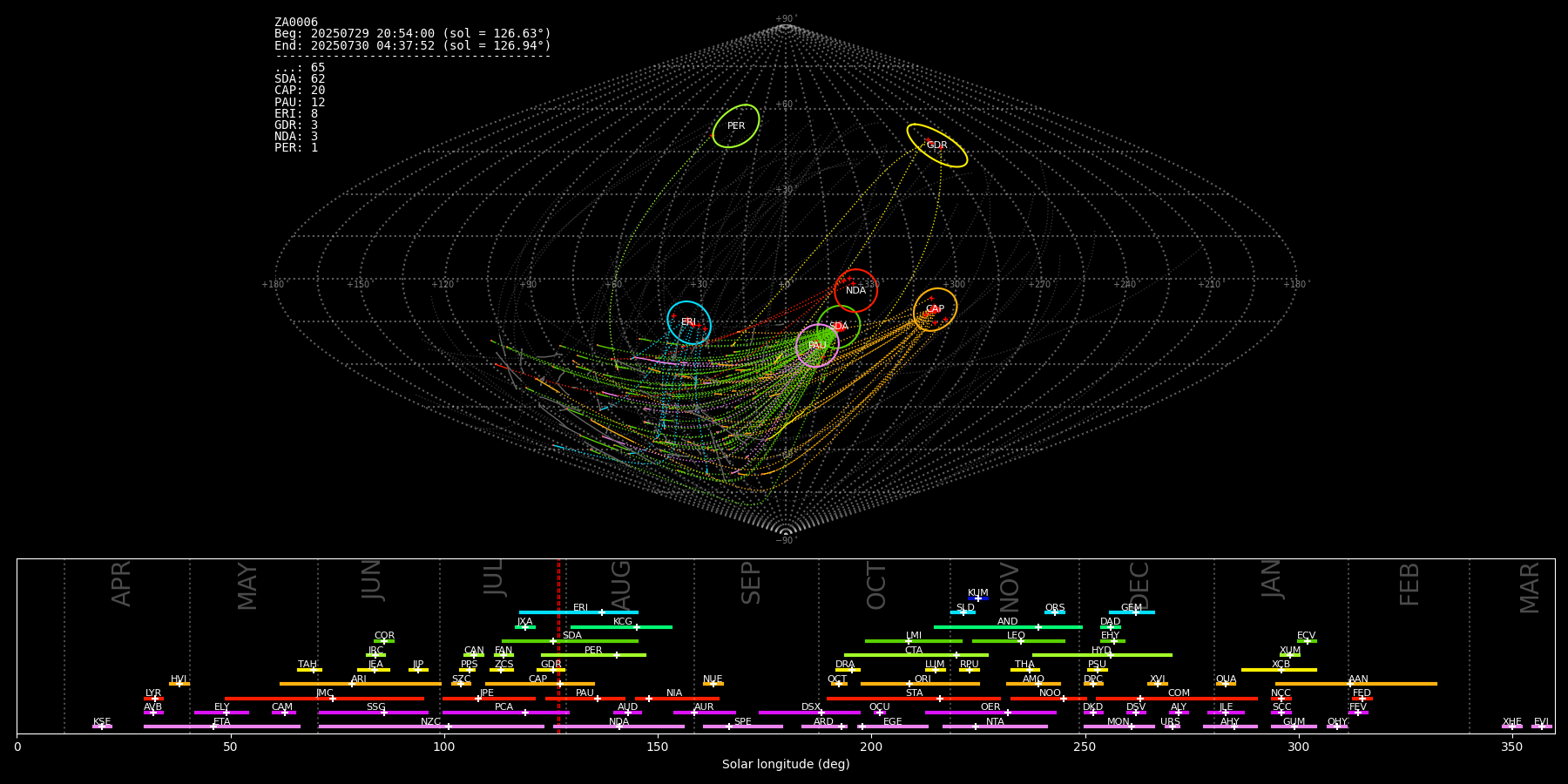Click the AUG month label
1568x784 pixels.
621,585
